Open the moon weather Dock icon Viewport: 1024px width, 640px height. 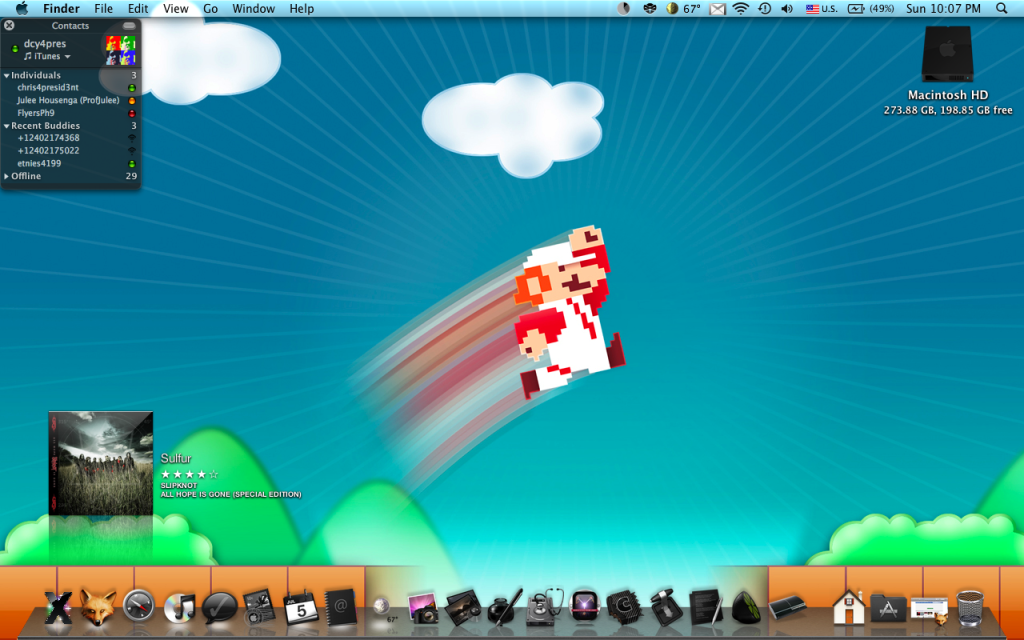point(383,609)
